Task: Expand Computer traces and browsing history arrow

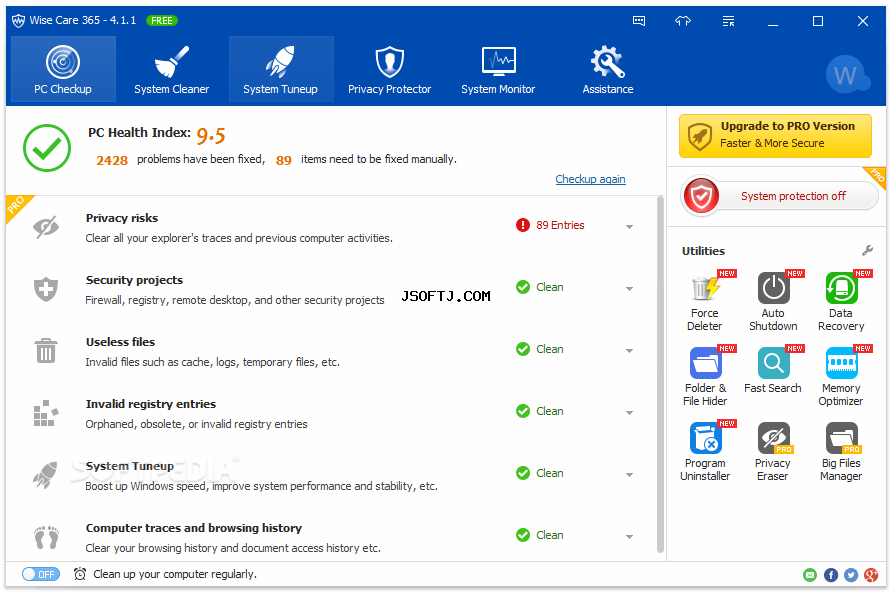Action: pyautogui.click(x=629, y=537)
